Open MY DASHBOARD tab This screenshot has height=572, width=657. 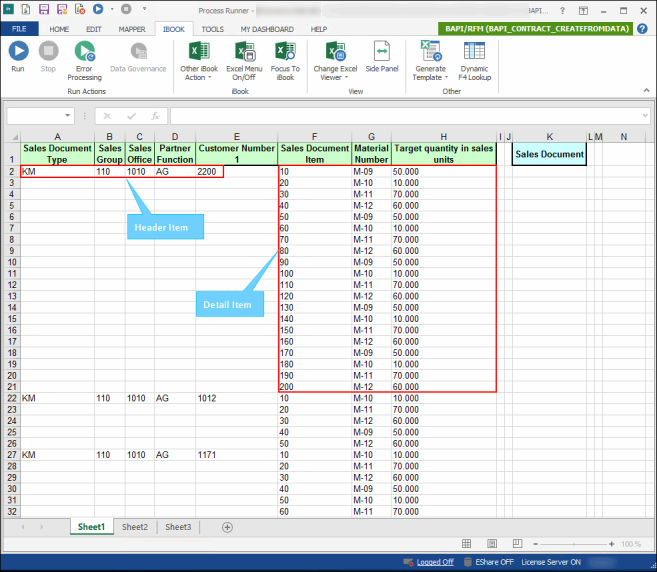(x=267, y=29)
